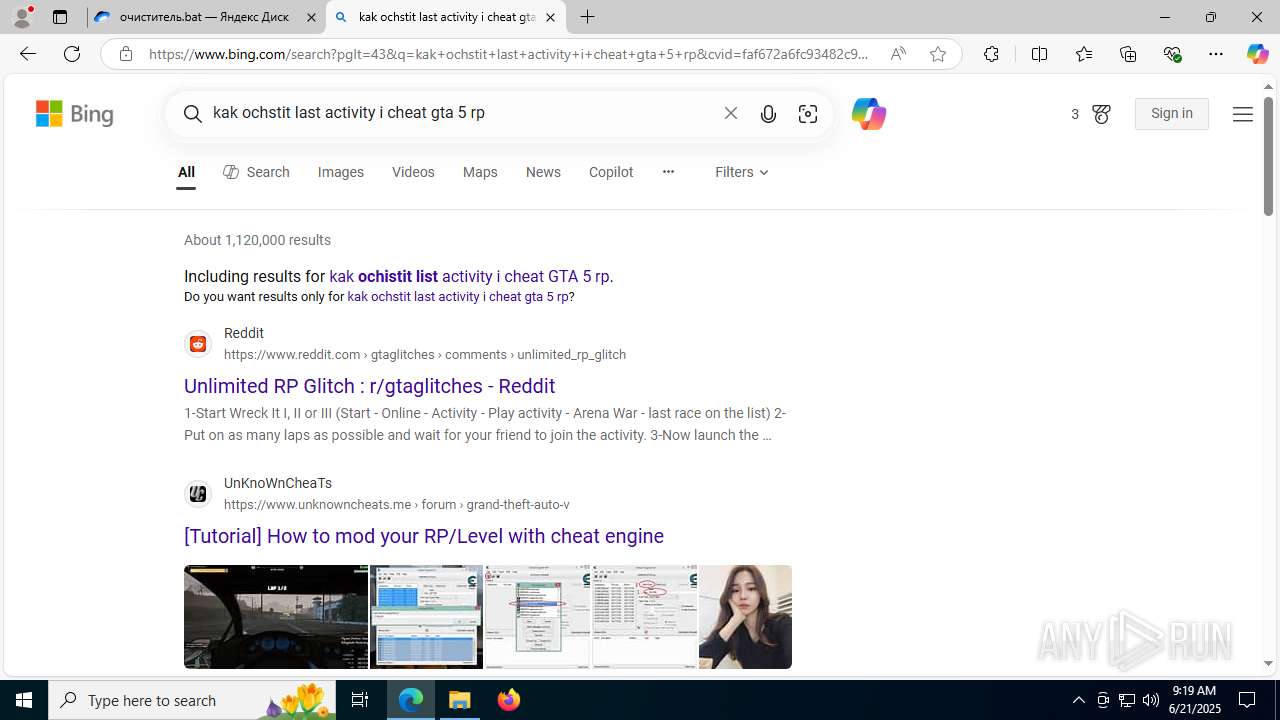Image resolution: width=1280 pixels, height=720 pixels.
Task: Open suggested 'kak ochistit list' query link
Action: (x=471, y=276)
